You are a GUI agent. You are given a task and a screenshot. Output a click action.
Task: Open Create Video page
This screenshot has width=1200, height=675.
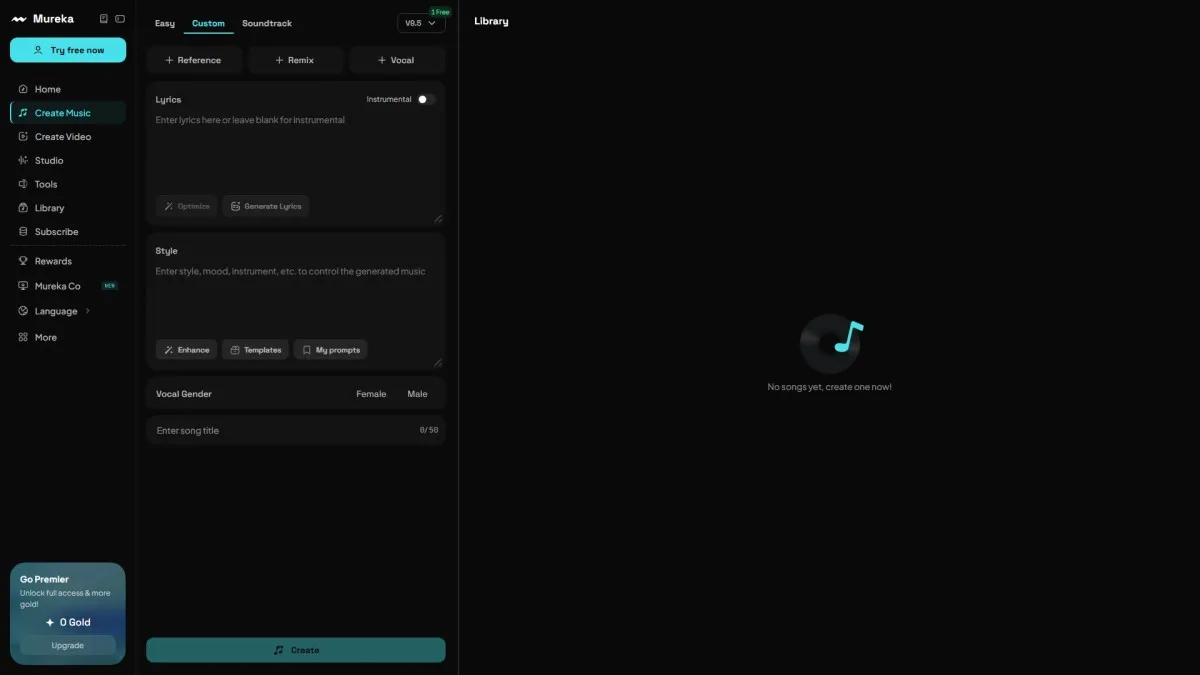pos(68,137)
